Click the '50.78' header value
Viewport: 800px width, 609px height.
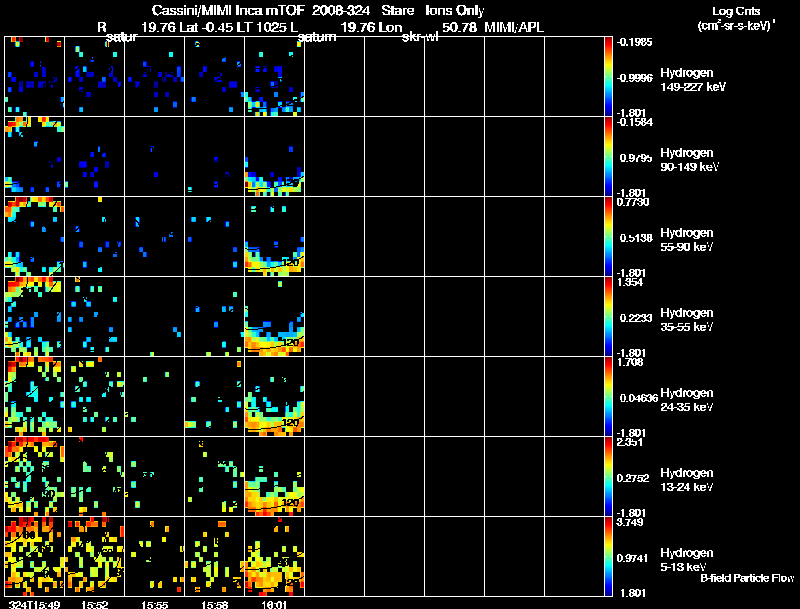[459, 28]
